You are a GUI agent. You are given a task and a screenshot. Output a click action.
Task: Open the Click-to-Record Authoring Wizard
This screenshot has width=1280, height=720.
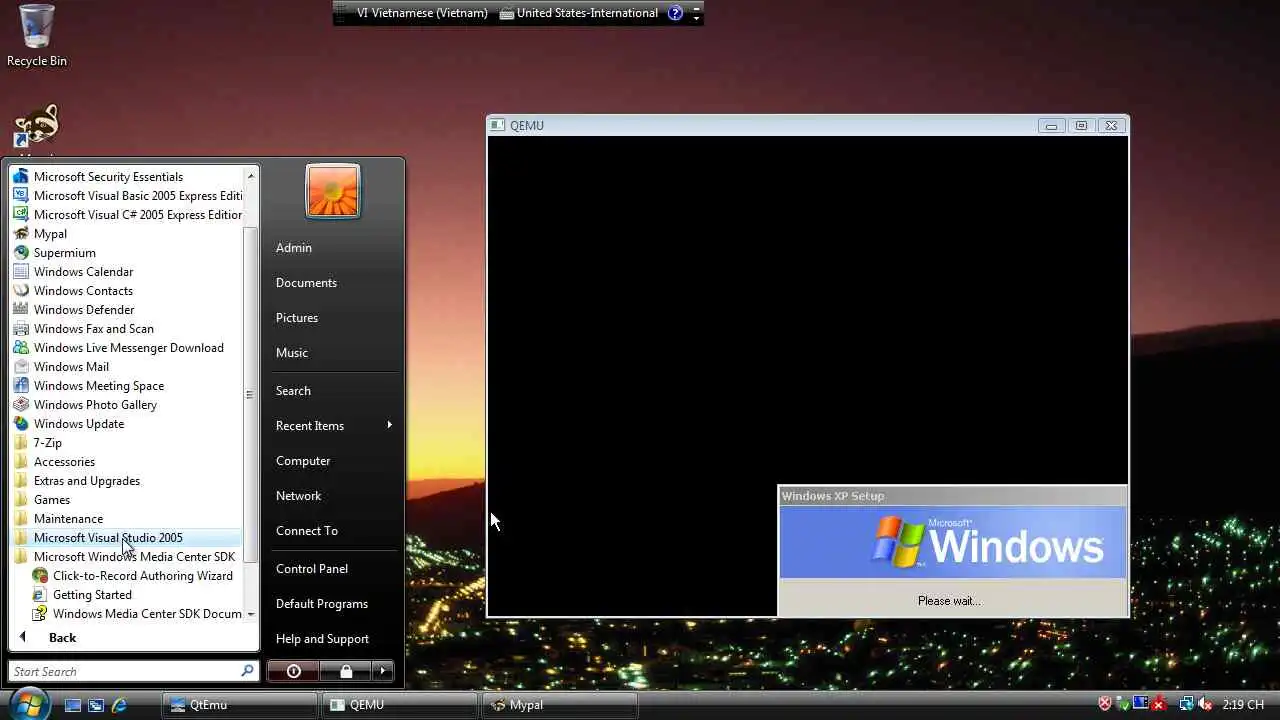point(136,576)
